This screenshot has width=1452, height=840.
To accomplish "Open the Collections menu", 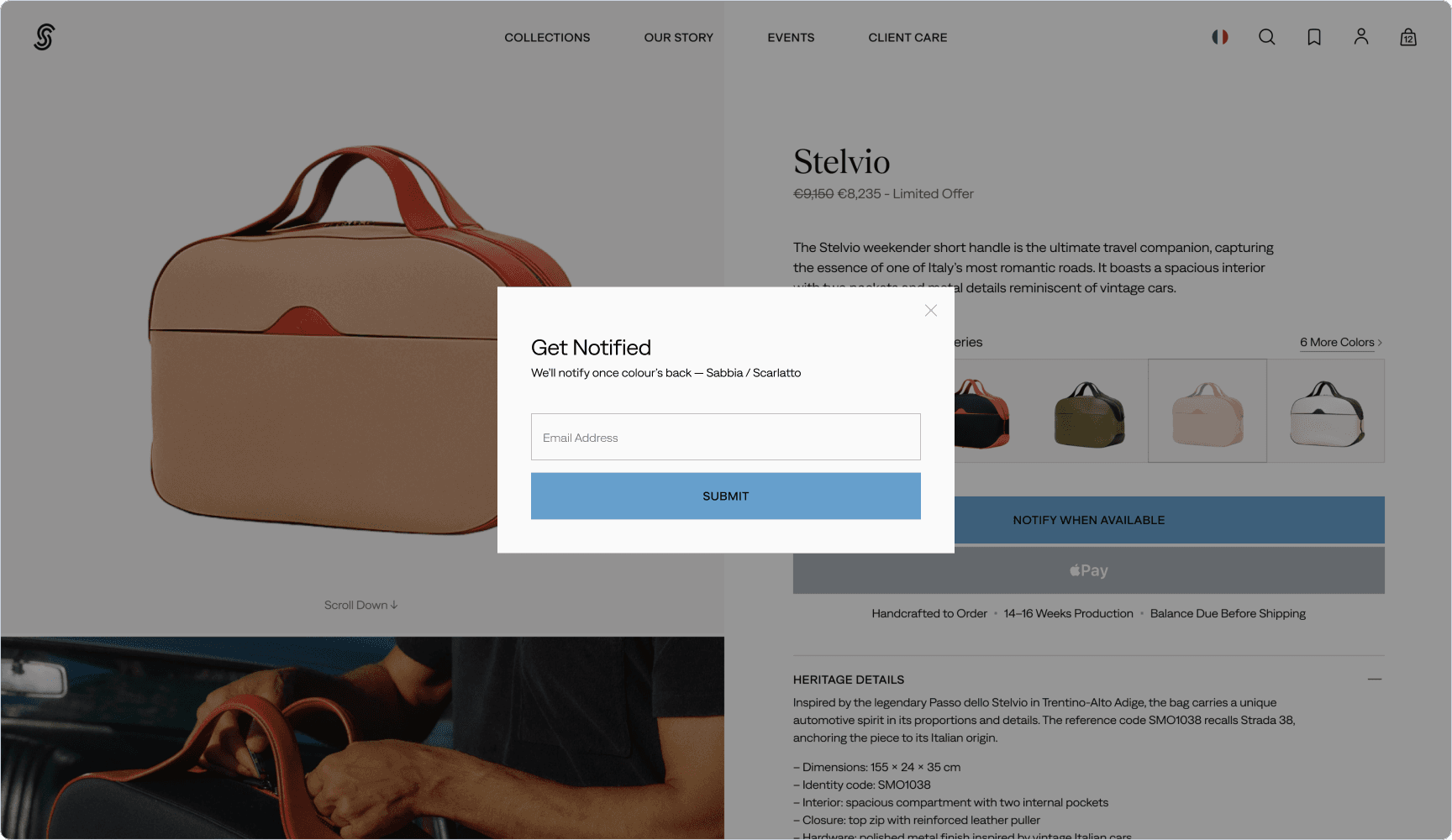I will 547,38.
